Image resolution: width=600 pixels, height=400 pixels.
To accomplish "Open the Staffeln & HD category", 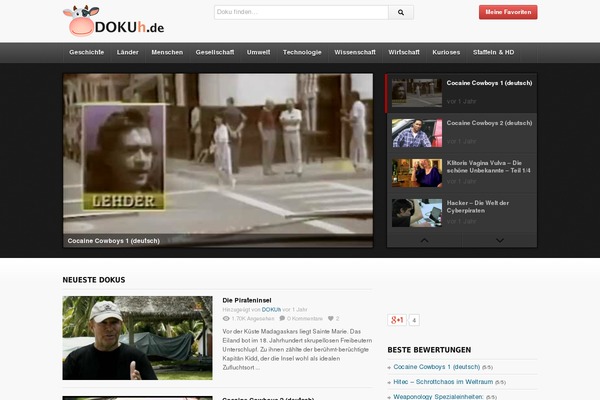I will click(x=493, y=52).
